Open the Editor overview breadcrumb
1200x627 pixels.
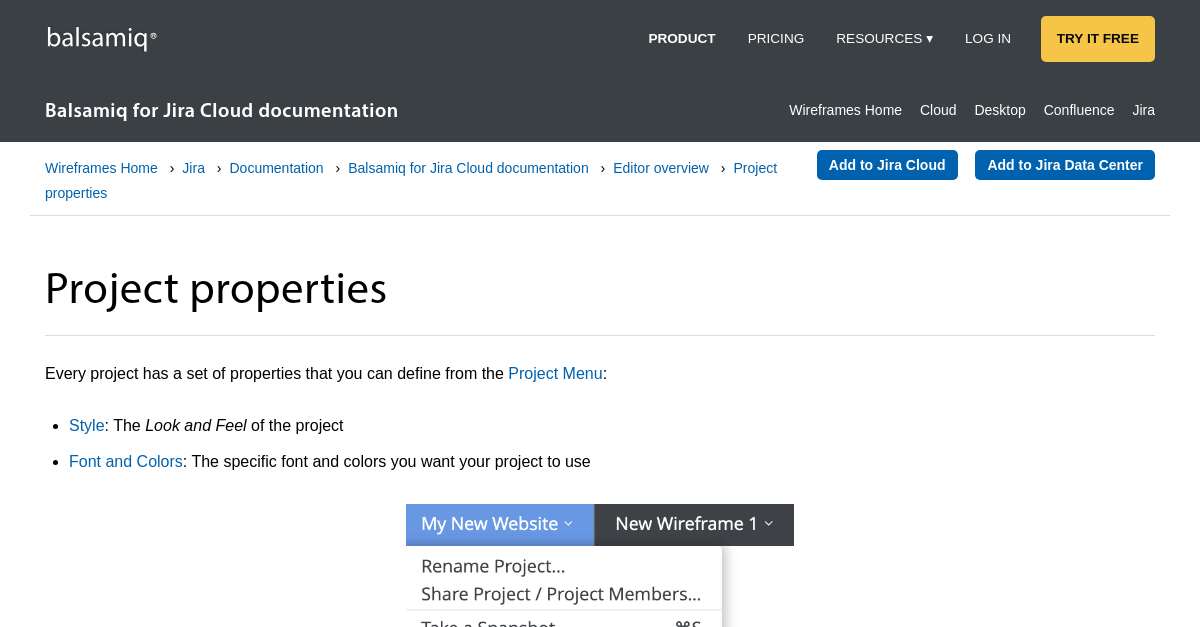tap(660, 168)
